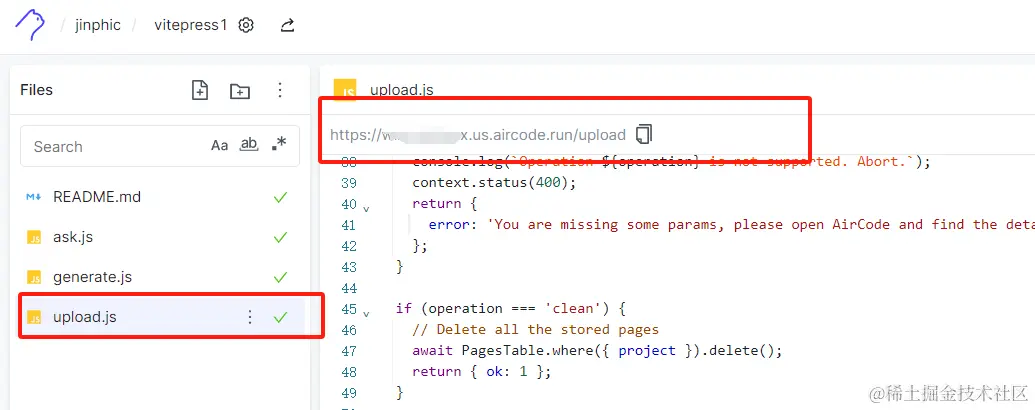Click line number 39 in the gutter

point(349,183)
